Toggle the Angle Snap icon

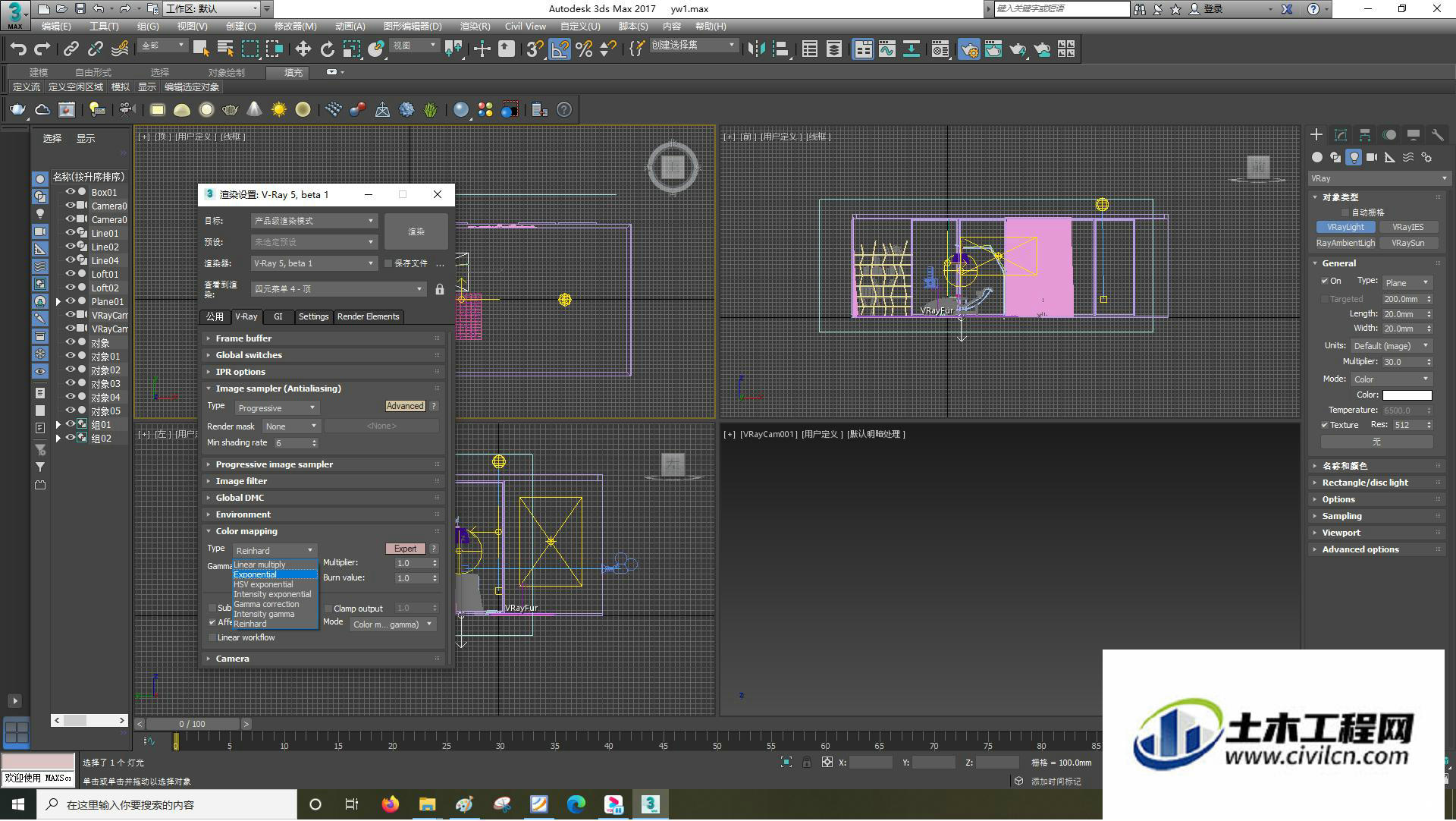[560, 49]
